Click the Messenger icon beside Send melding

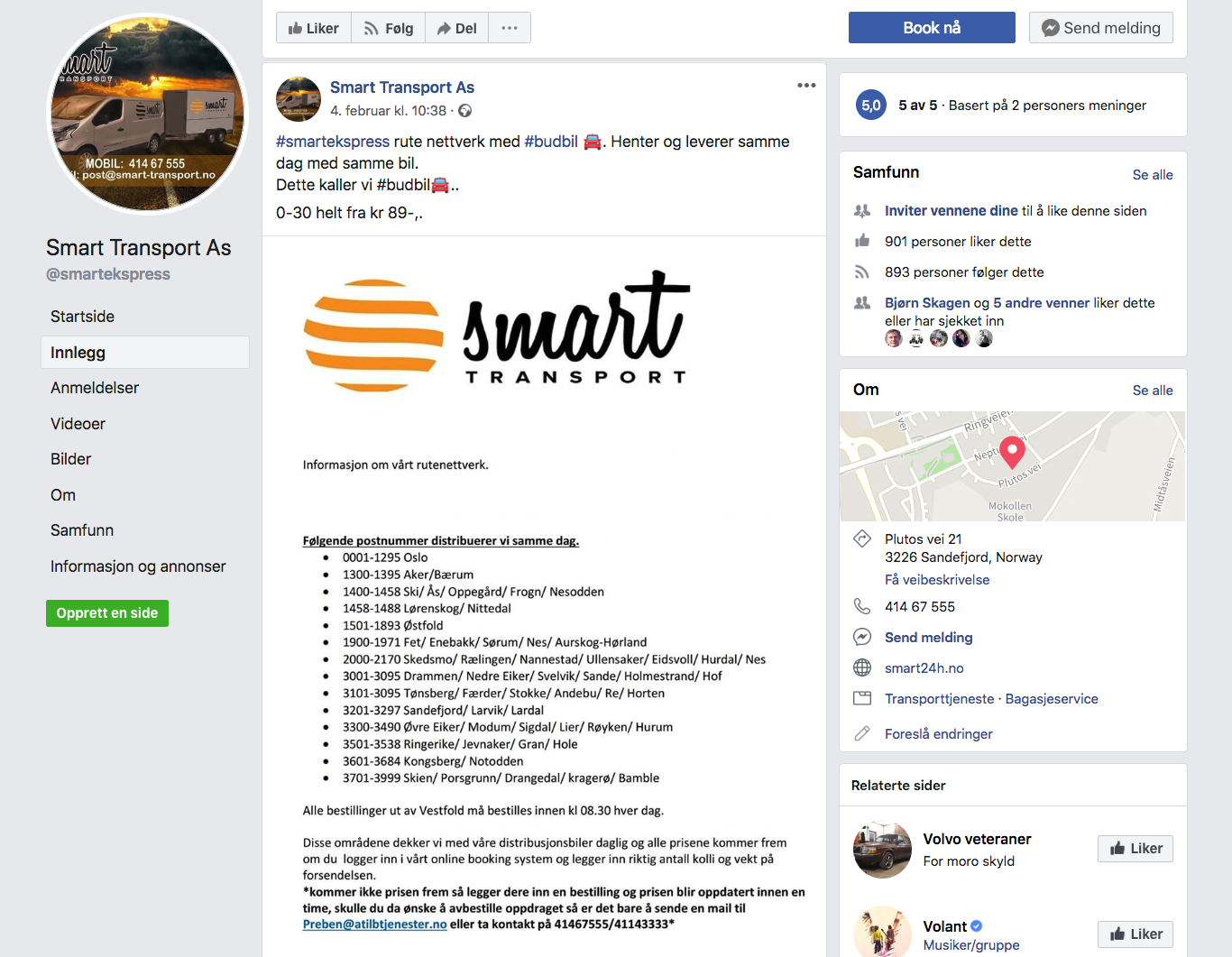862,637
